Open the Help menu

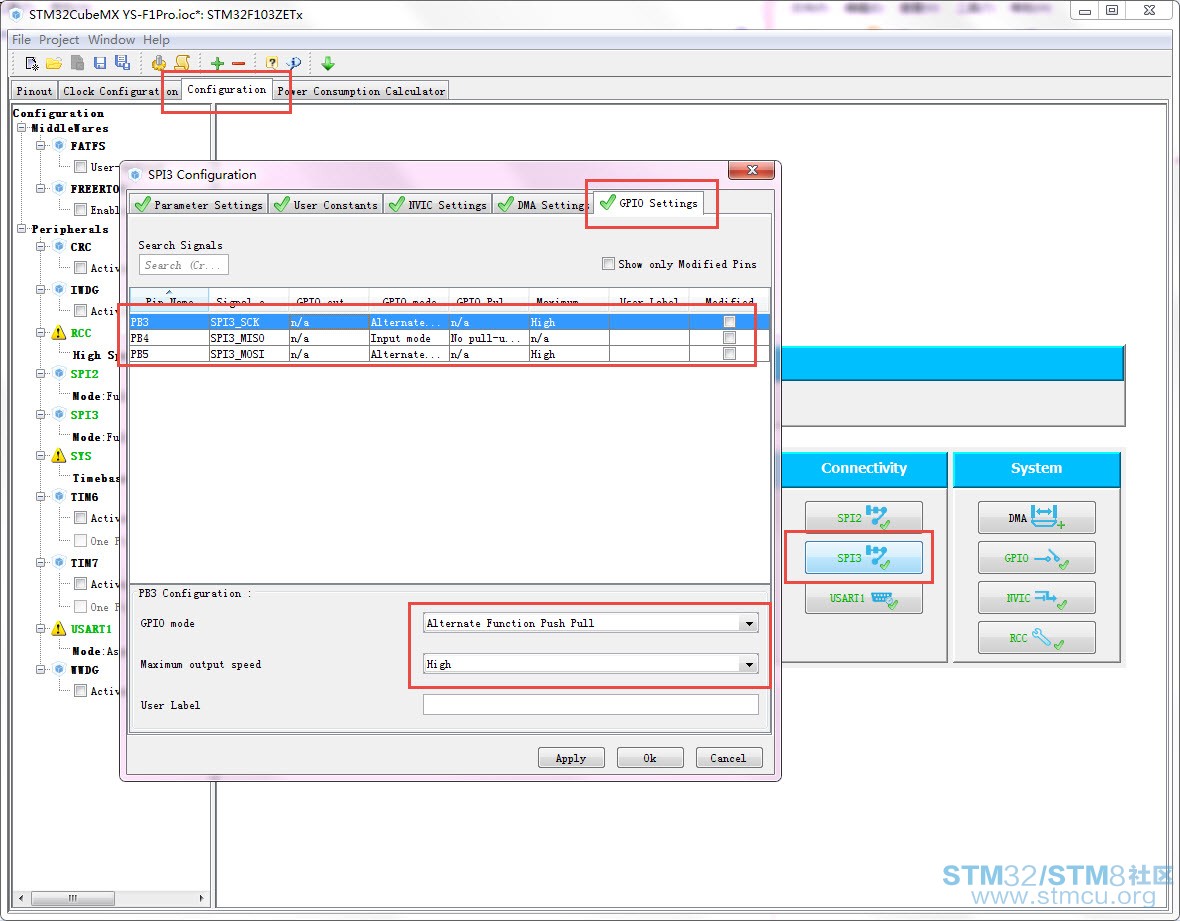point(156,39)
